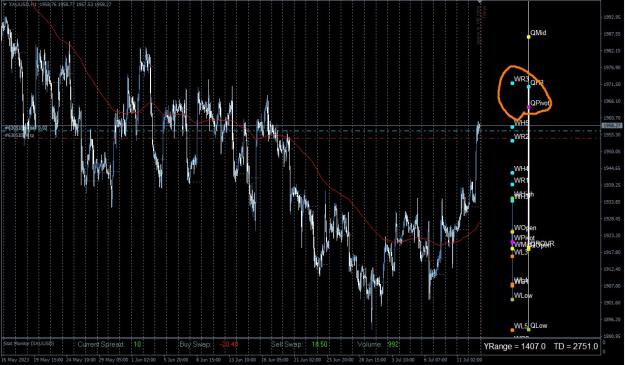This screenshot has width=625, height=365.
Task: Click the WH4 level label
Action: [521, 169]
